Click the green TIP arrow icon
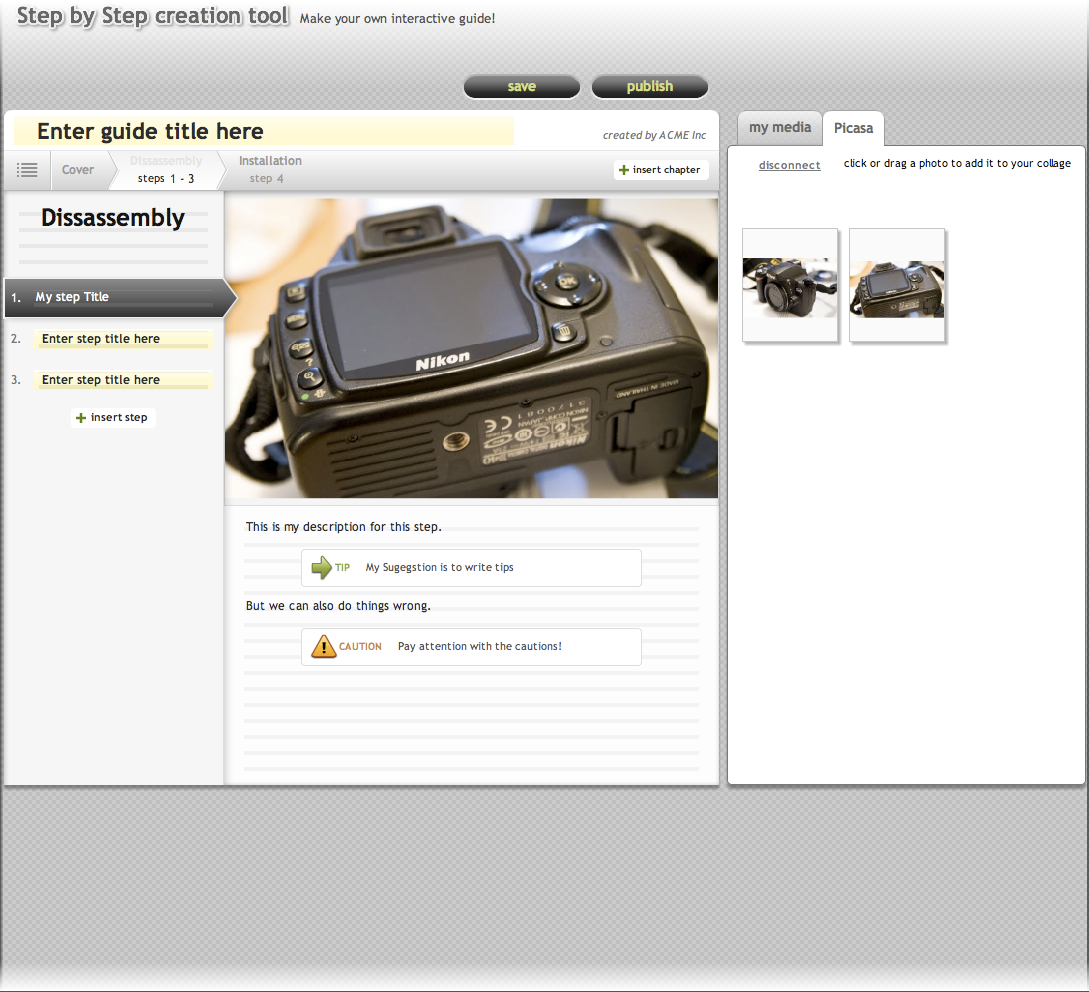 322,568
